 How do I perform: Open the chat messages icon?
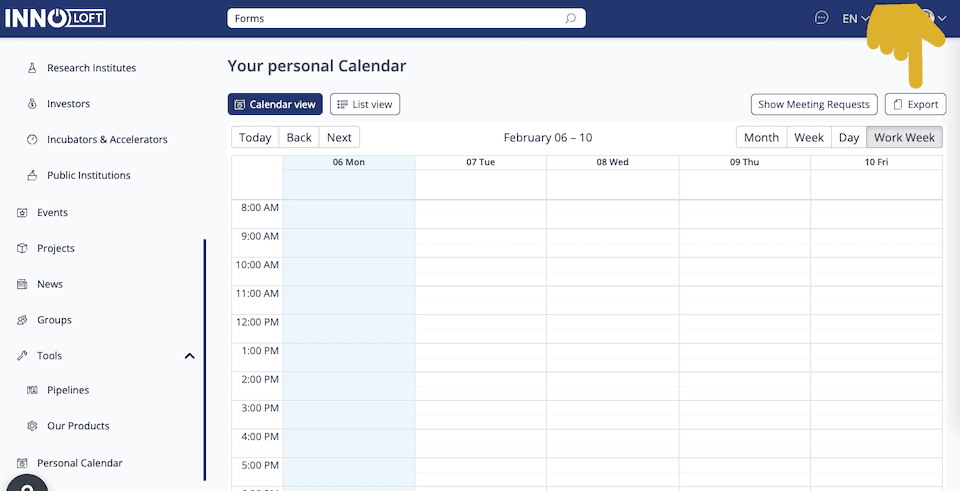click(822, 18)
